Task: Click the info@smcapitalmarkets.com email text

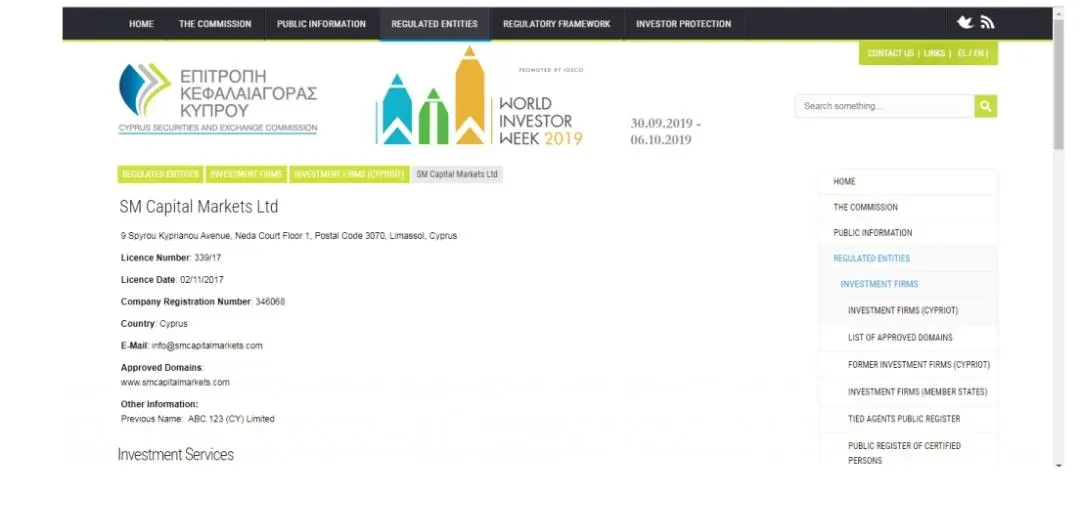Action: pos(207,346)
